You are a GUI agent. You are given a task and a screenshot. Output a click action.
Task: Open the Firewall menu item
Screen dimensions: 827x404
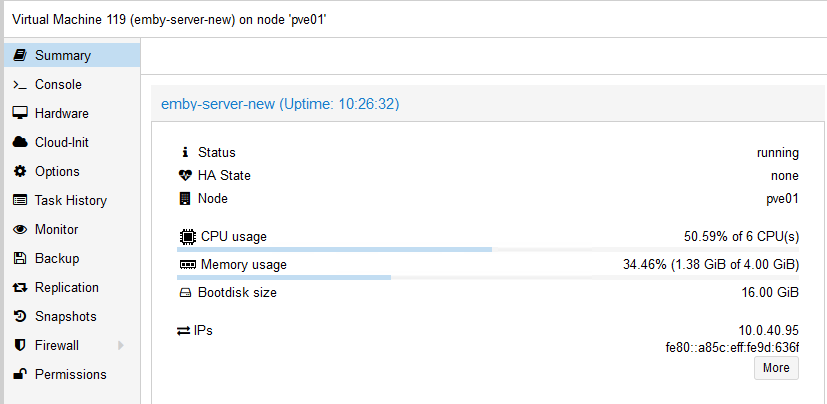click(x=56, y=346)
